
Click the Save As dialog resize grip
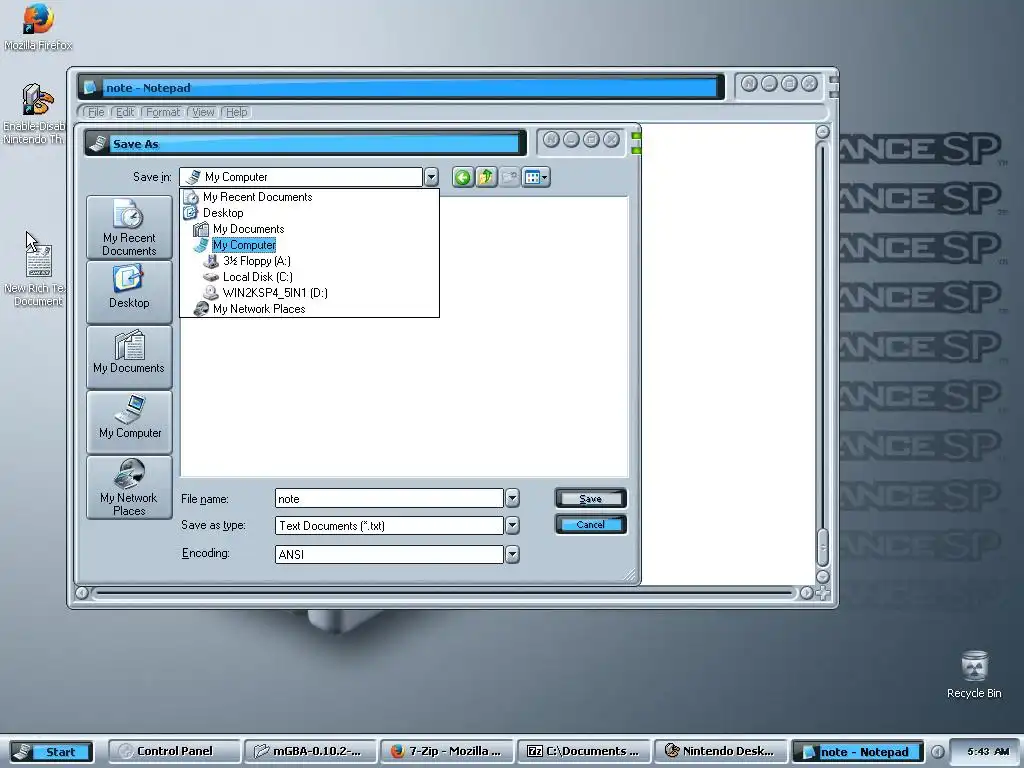point(630,575)
